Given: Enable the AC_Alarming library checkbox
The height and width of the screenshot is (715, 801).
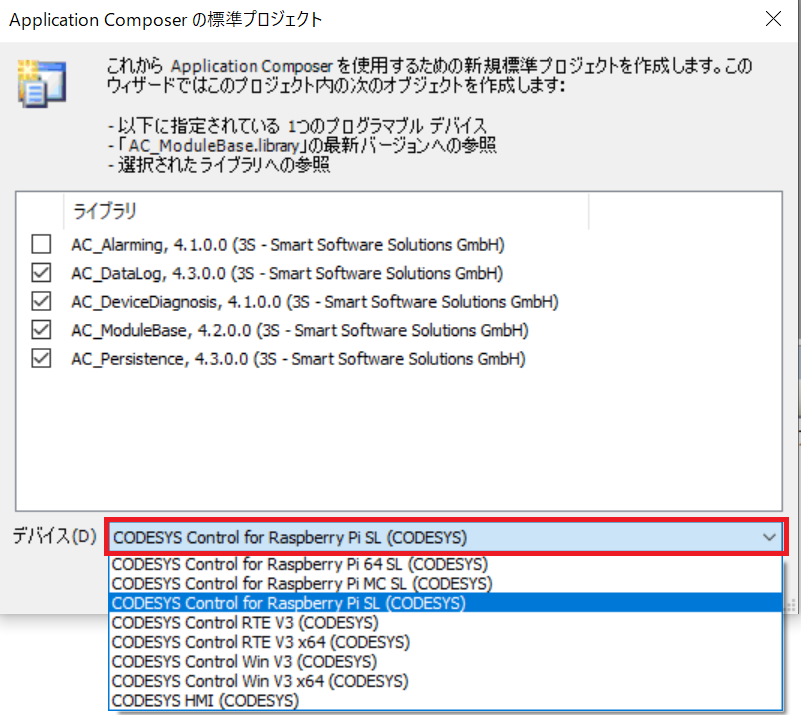Looking at the screenshot, I should coord(41,244).
